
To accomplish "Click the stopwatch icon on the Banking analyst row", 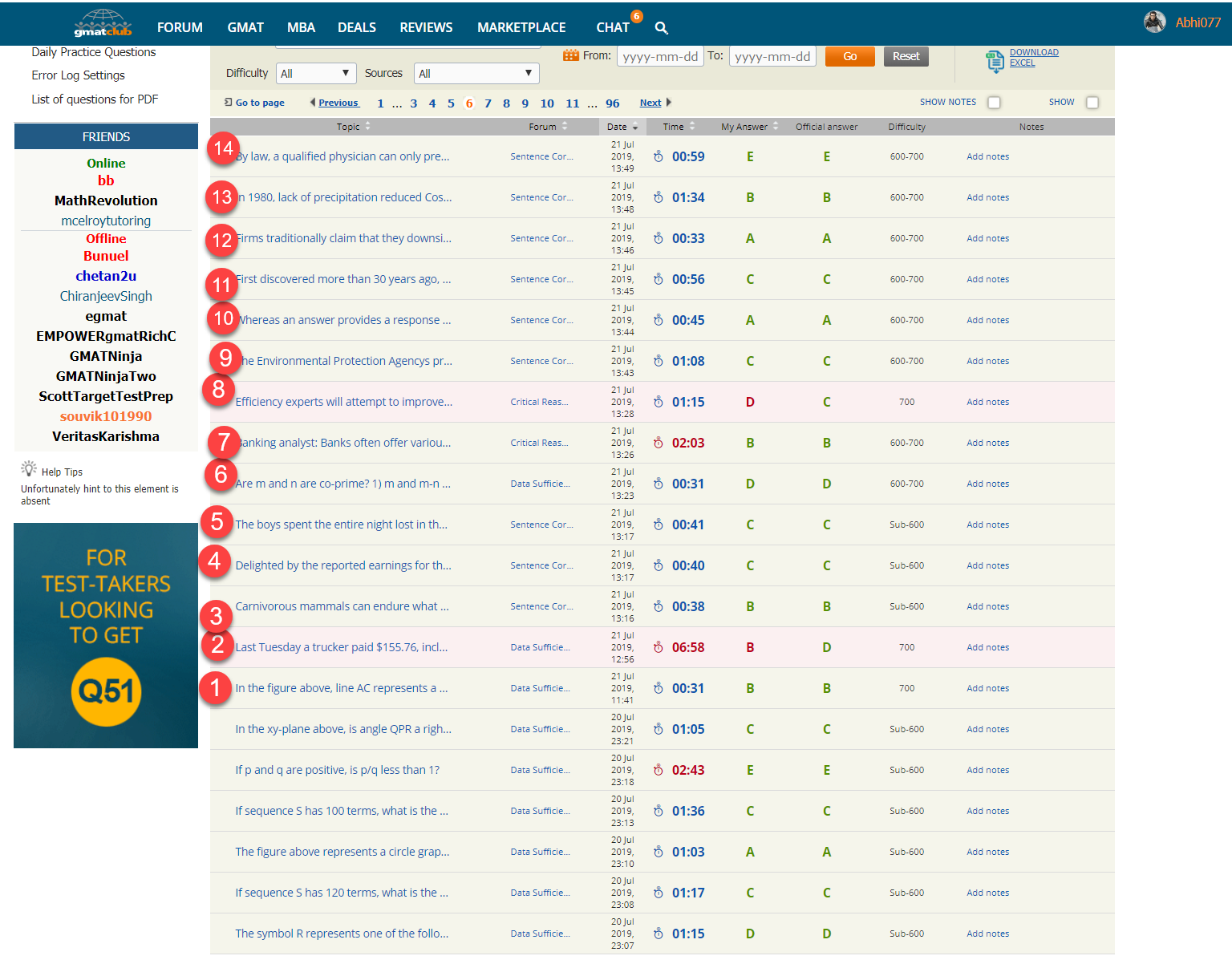I will pyautogui.click(x=658, y=443).
